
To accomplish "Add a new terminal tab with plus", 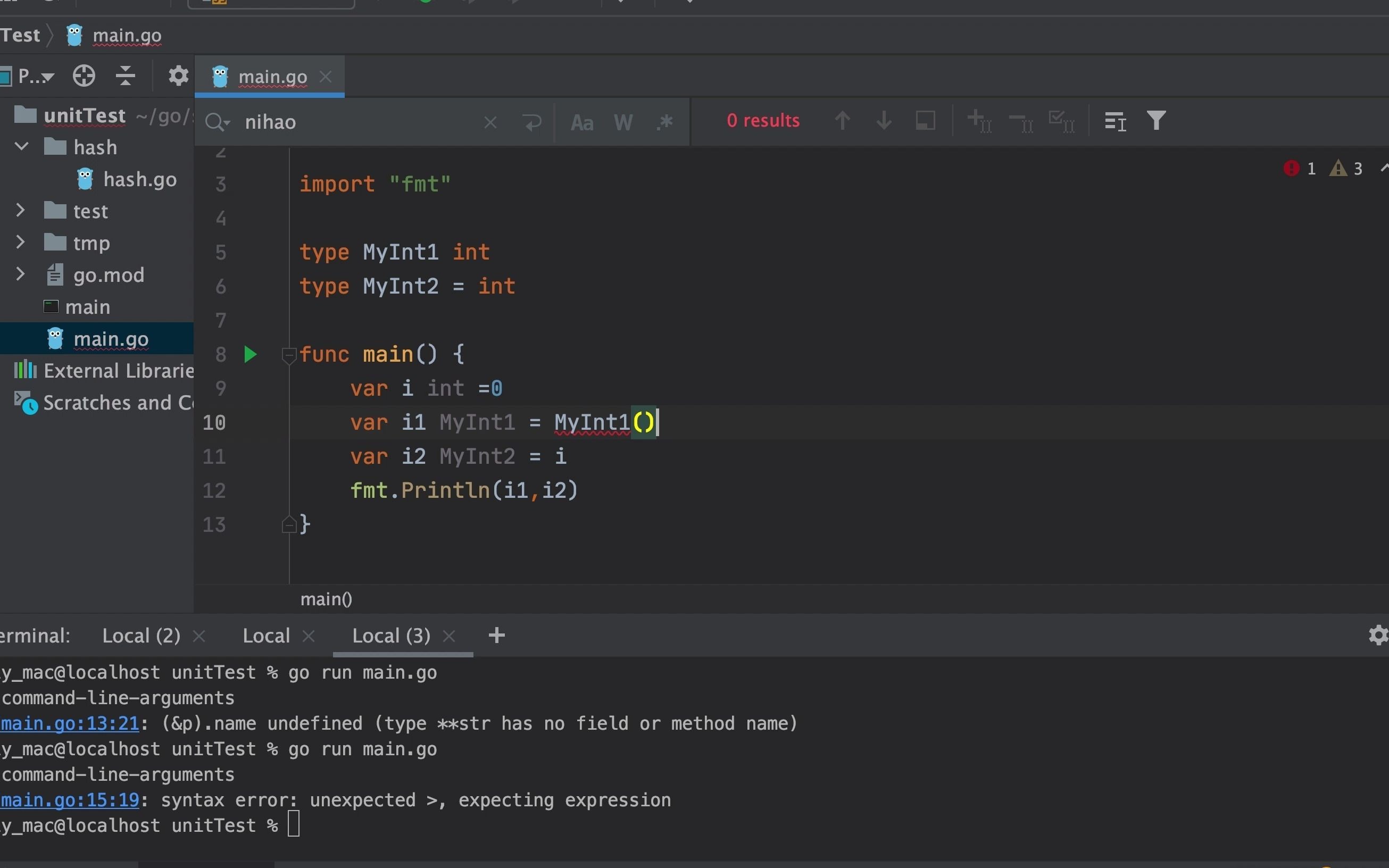I will [497, 636].
